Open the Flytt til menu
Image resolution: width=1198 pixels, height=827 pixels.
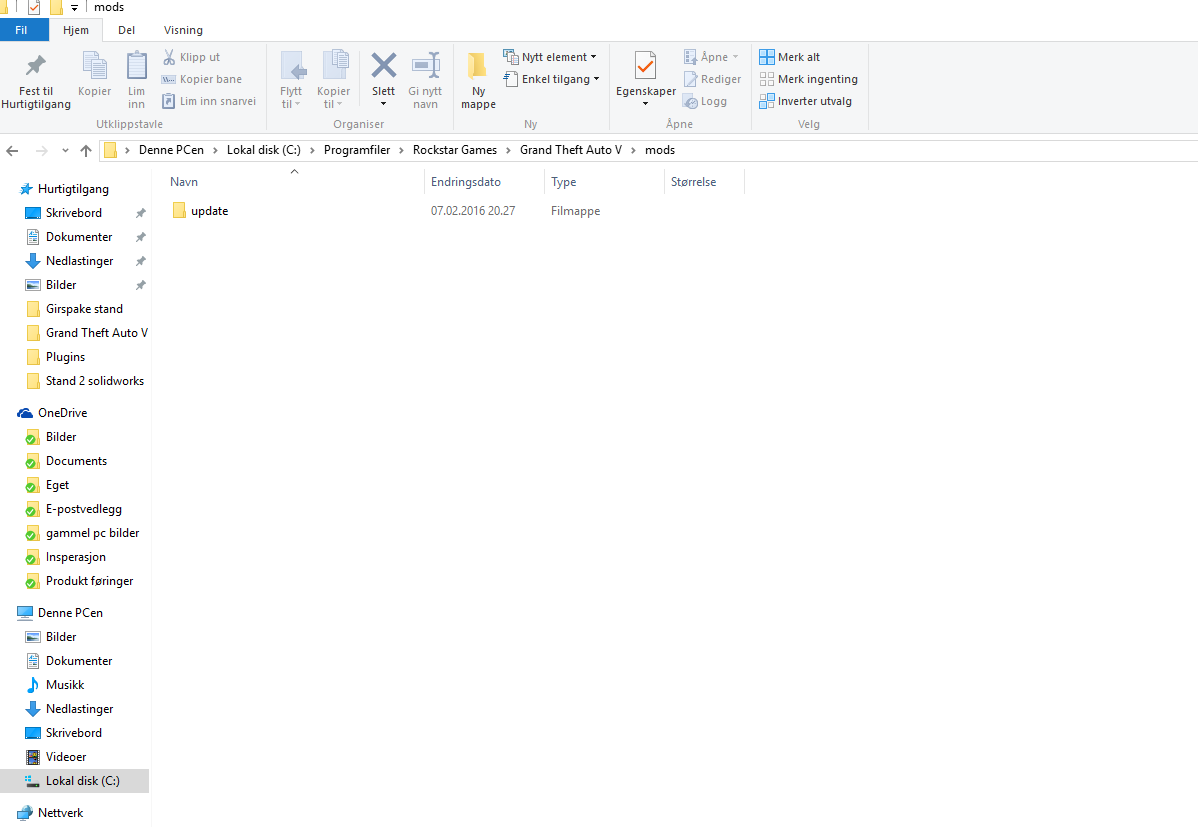291,80
